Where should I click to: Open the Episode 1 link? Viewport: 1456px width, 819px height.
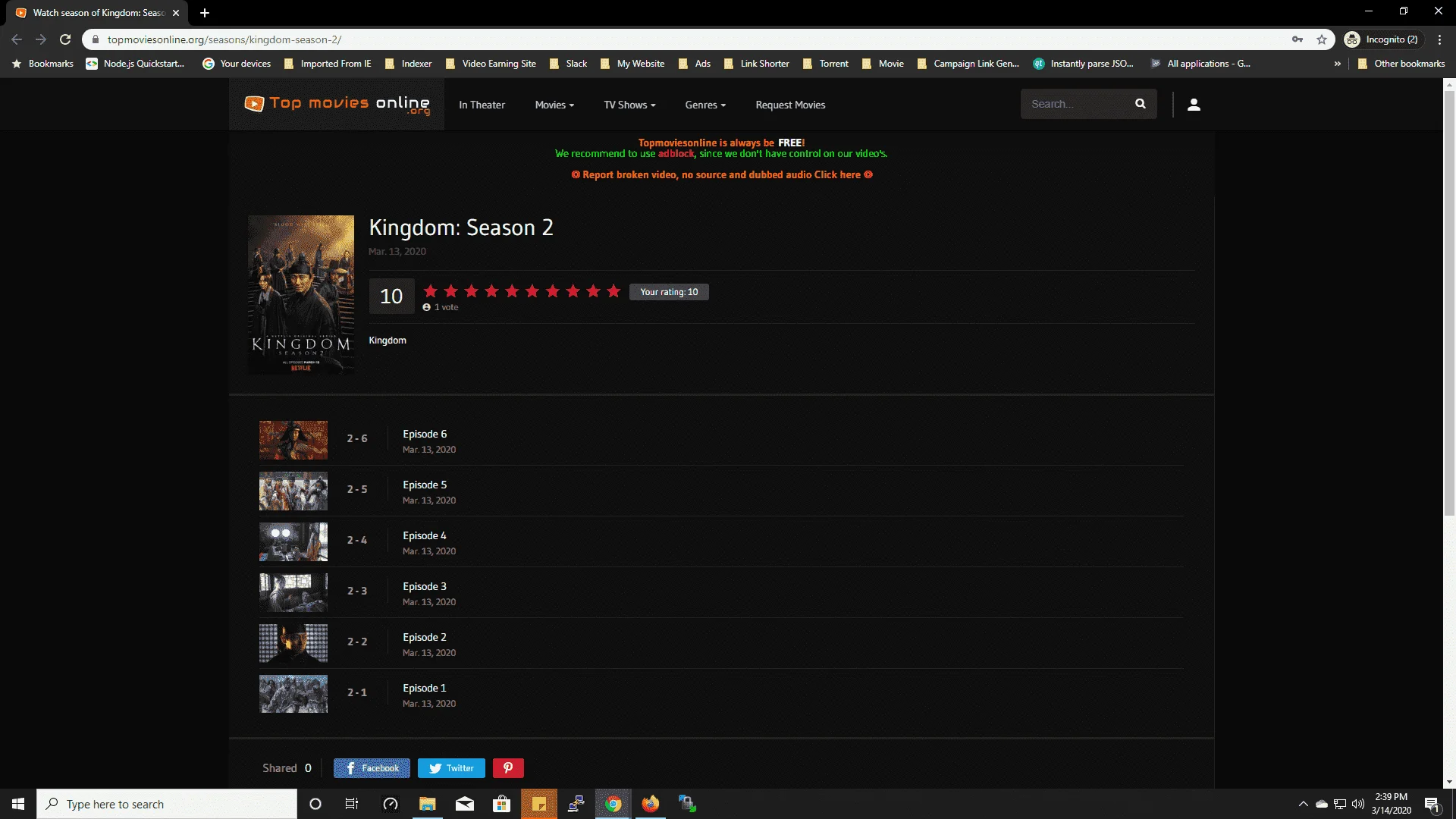(425, 688)
